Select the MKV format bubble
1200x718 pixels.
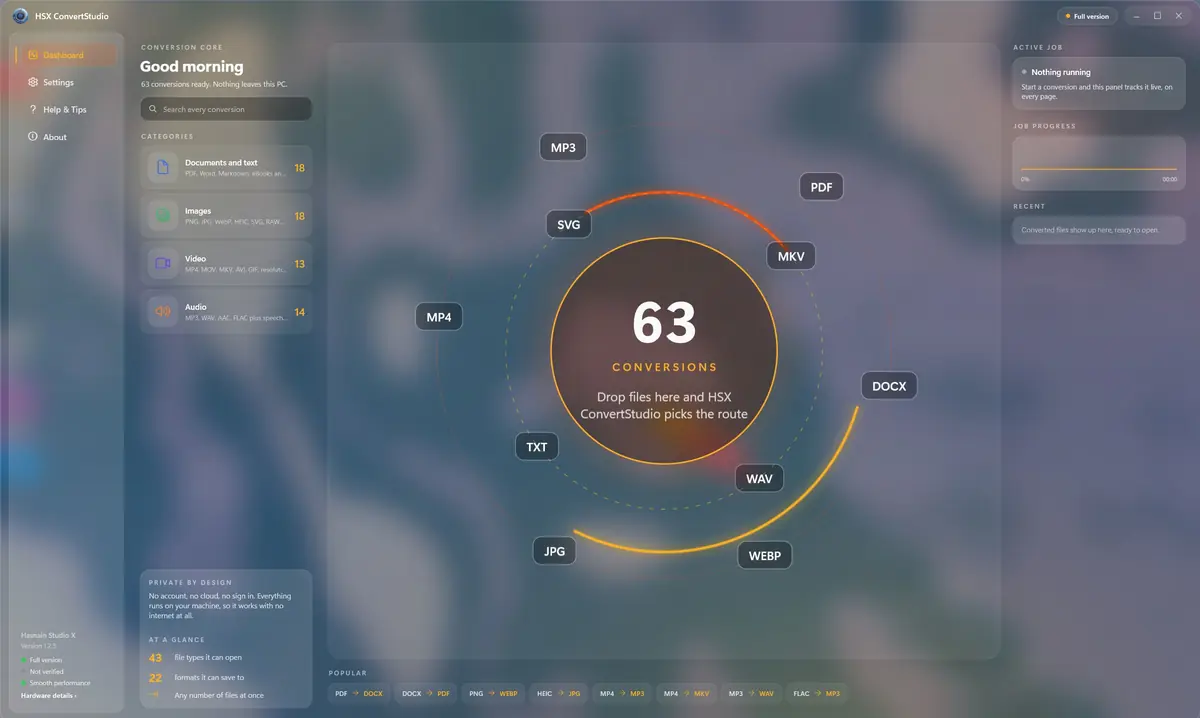click(x=791, y=256)
